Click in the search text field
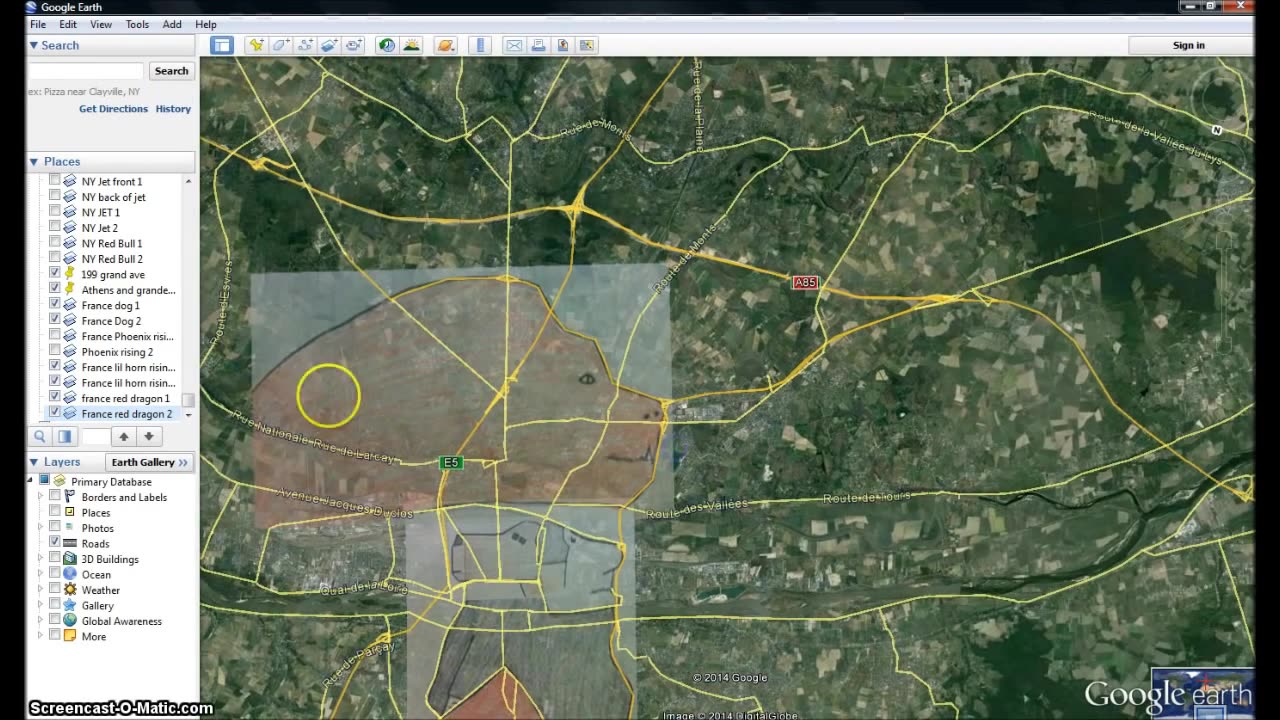 tap(87, 71)
